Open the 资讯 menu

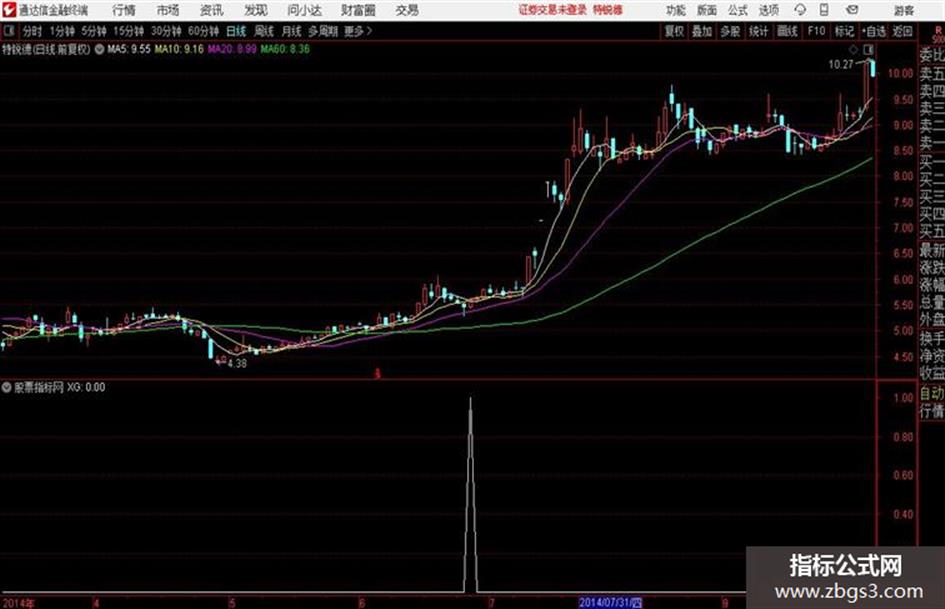pos(212,10)
